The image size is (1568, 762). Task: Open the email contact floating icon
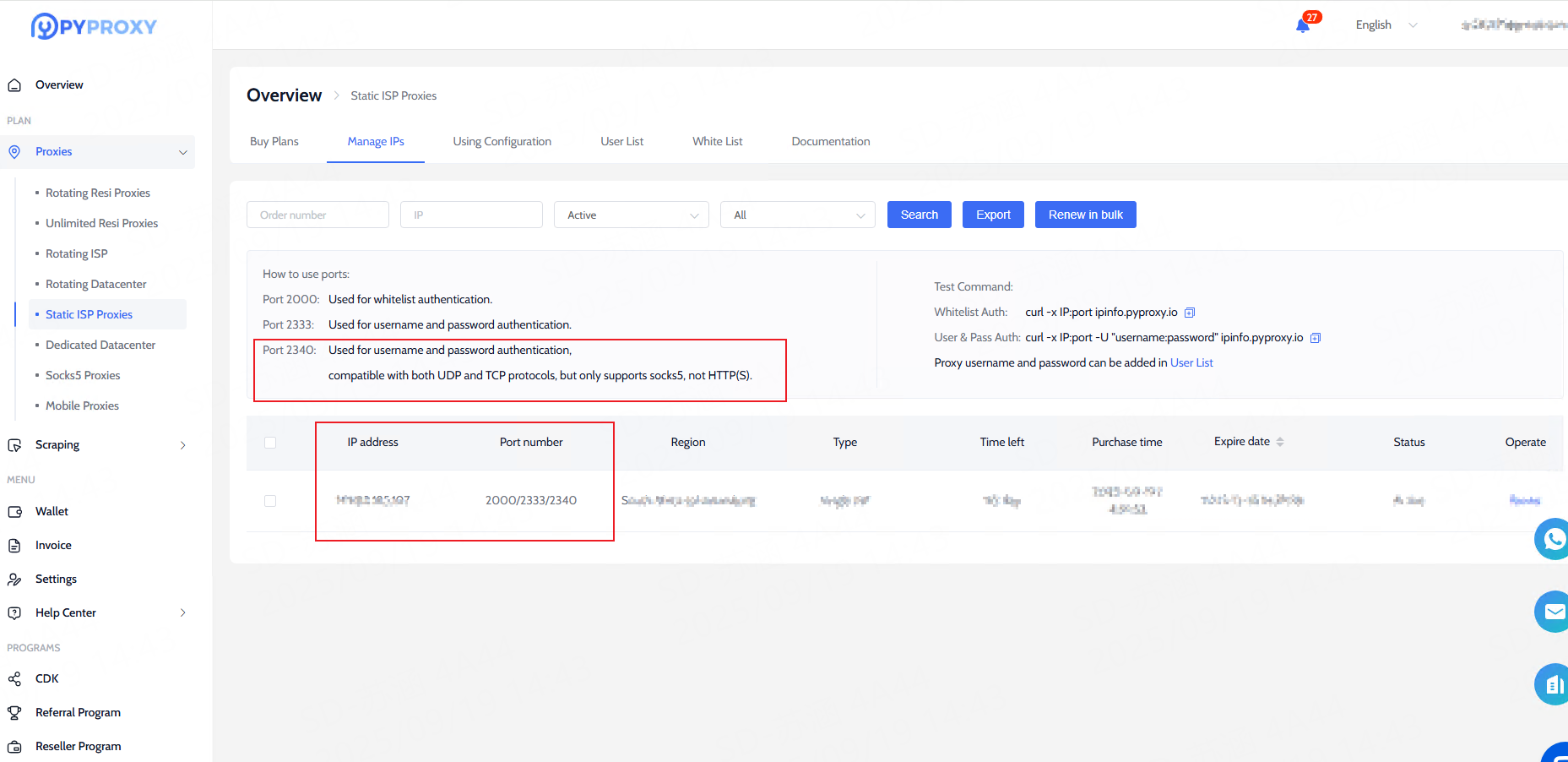pyautogui.click(x=1553, y=612)
